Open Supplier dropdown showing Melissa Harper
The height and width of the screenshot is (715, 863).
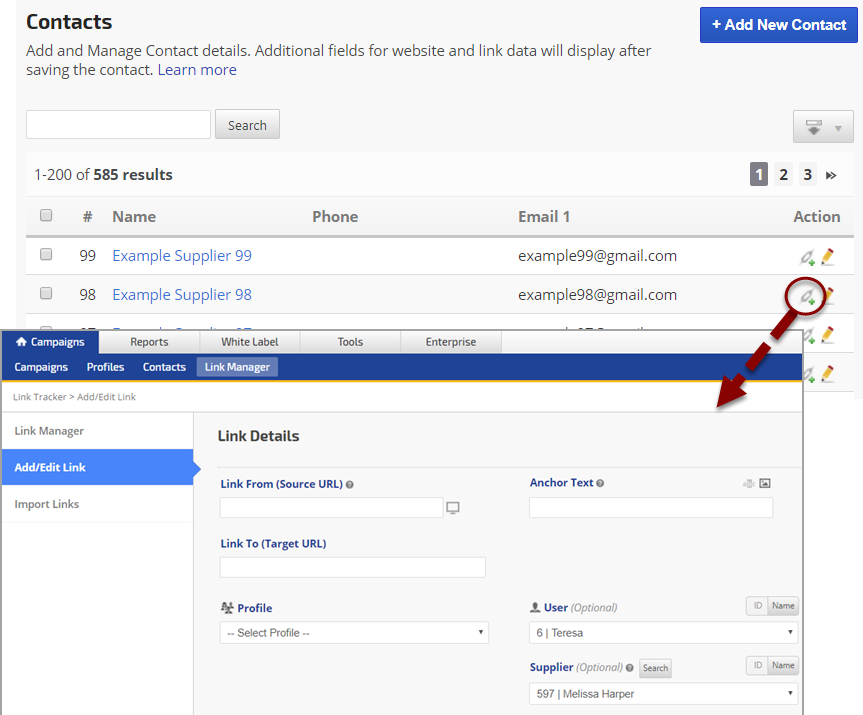click(663, 694)
